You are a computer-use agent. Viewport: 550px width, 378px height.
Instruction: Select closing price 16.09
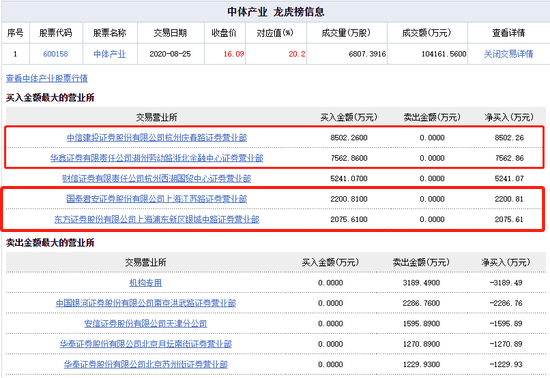[x=234, y=54]
